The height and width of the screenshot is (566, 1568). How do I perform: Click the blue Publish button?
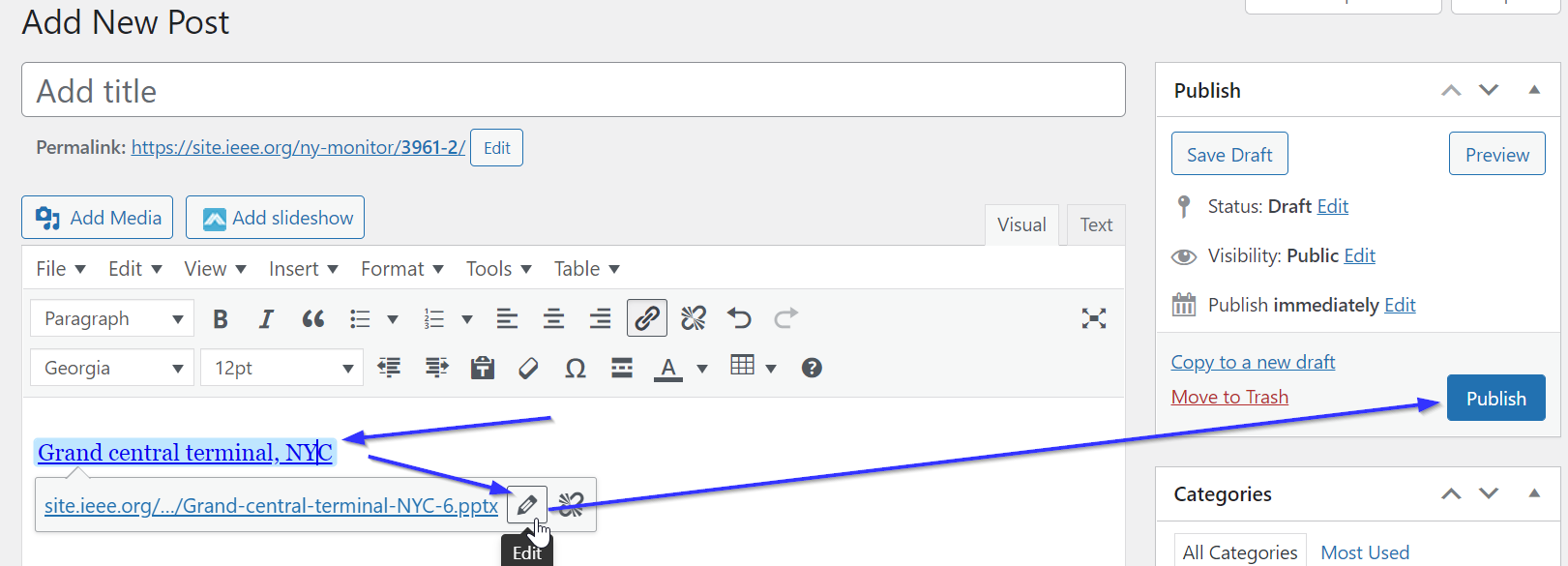1495,399
